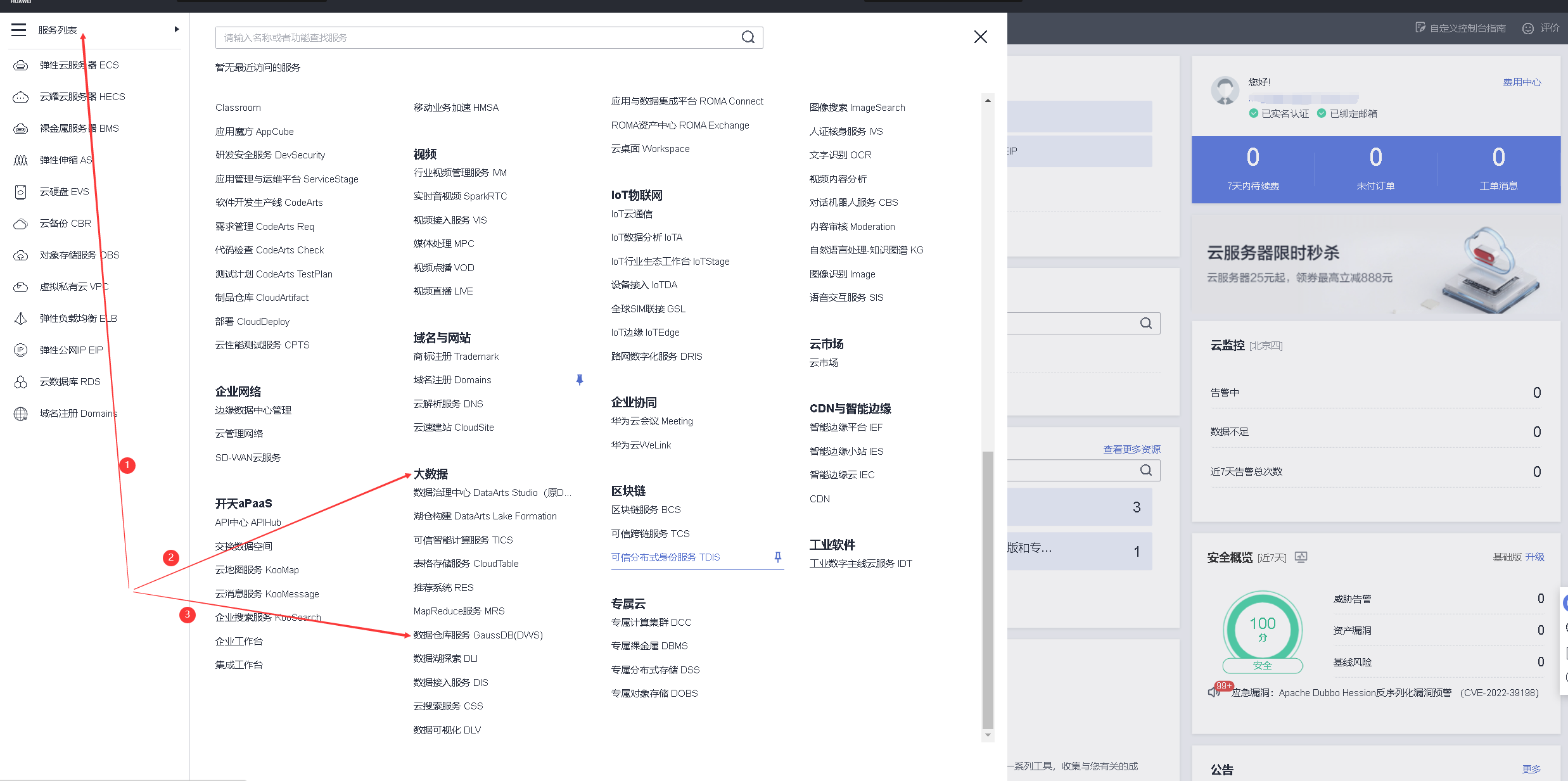
Task: Toggle the pin next to 可信分布式身份服务 TDIS
Action: pos(777,557)
